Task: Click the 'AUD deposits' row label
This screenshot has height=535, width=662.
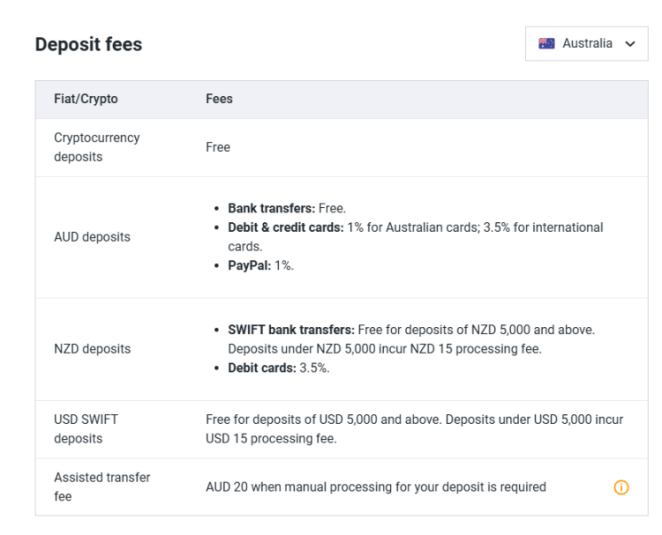Action: [x=92, y=237]
